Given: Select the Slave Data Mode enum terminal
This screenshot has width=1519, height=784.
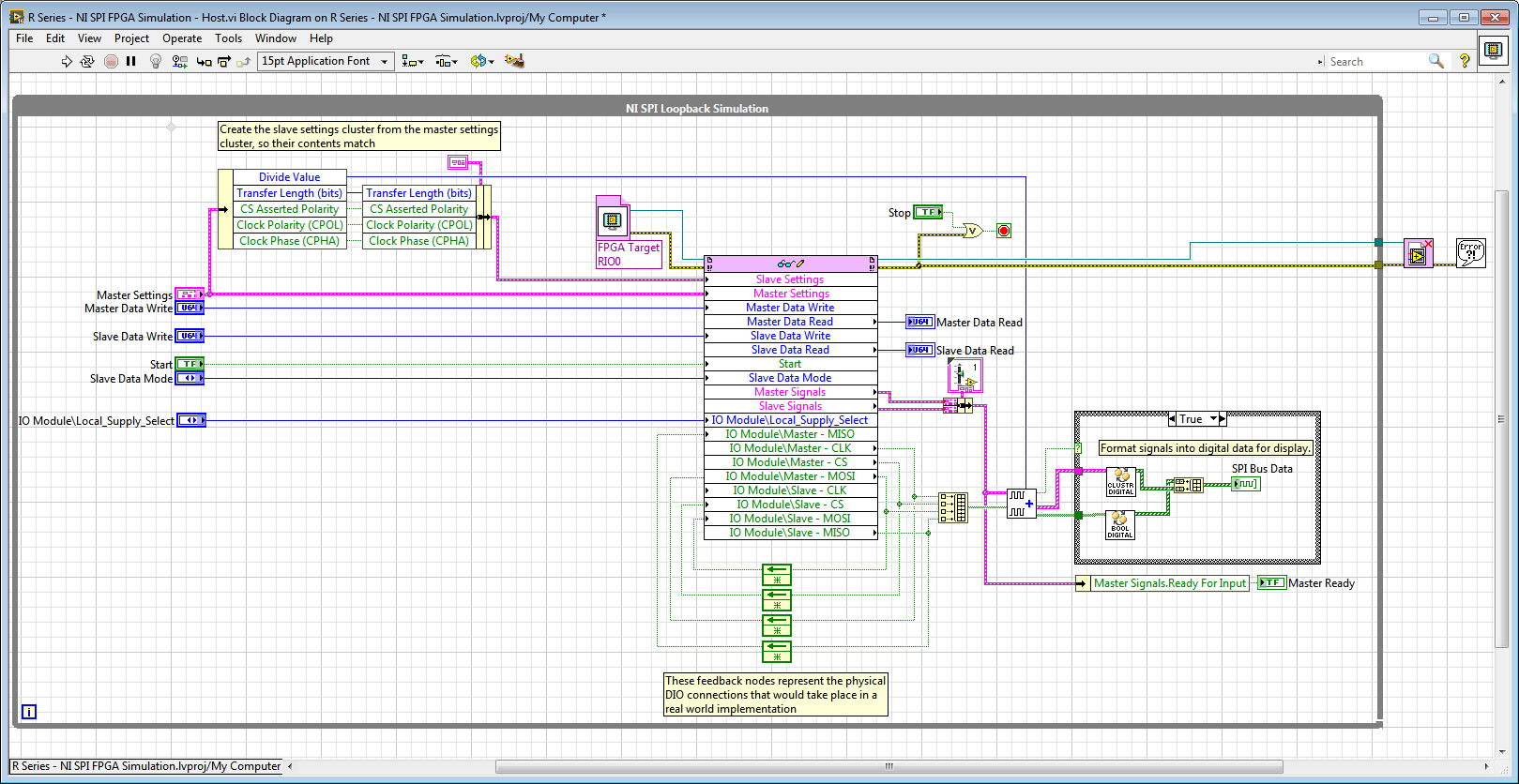Looking at the screenshot, I should click(190, 378).
